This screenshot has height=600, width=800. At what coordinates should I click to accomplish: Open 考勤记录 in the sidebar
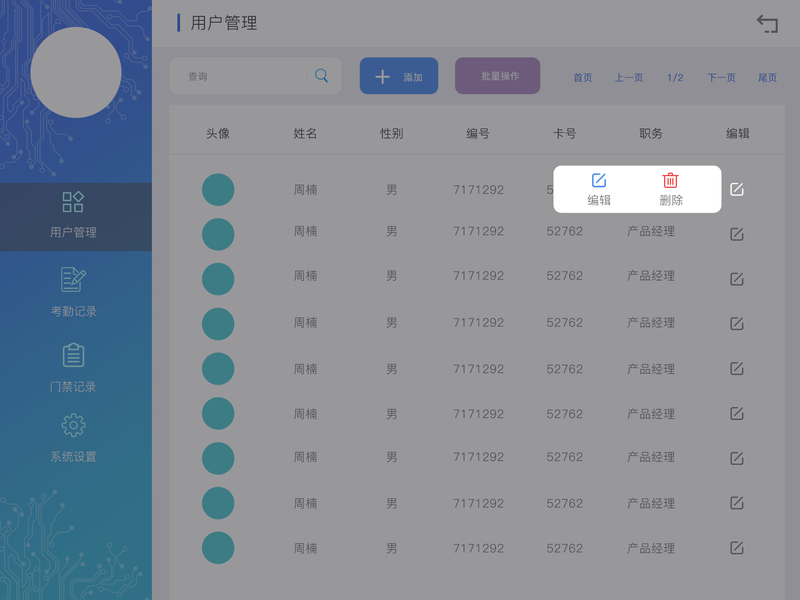coord(73,292)
